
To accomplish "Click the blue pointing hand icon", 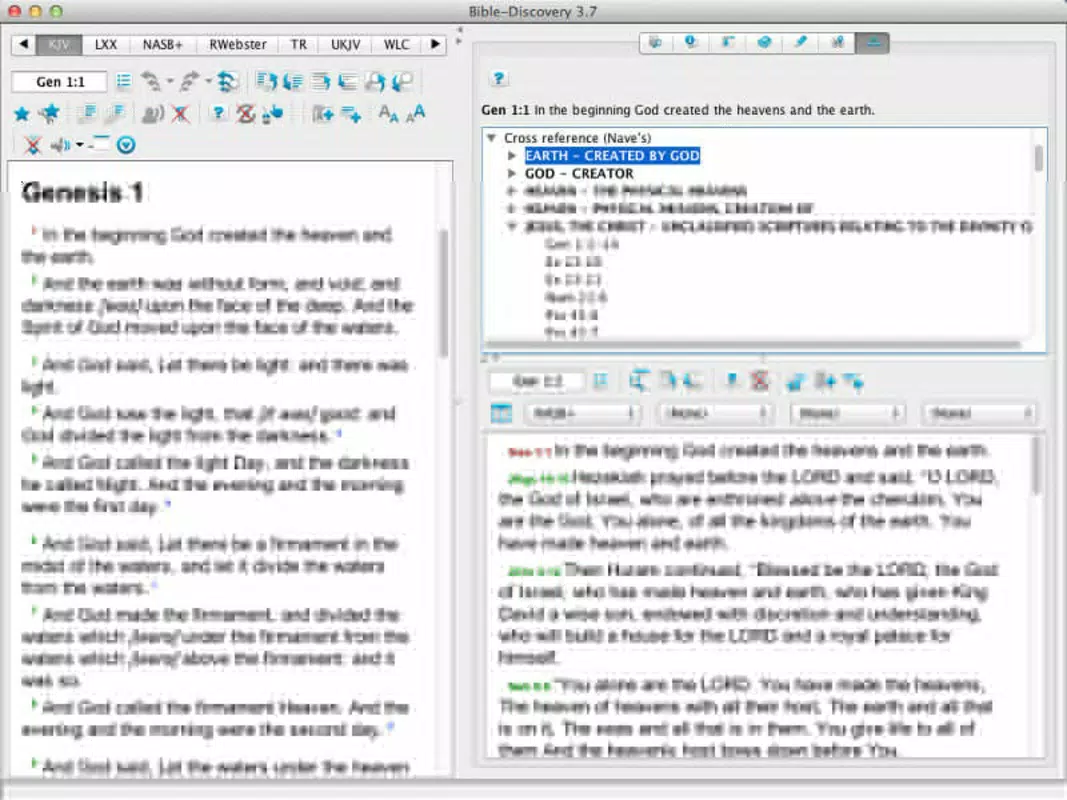I will pyautogui.click(x=274, y=113).
